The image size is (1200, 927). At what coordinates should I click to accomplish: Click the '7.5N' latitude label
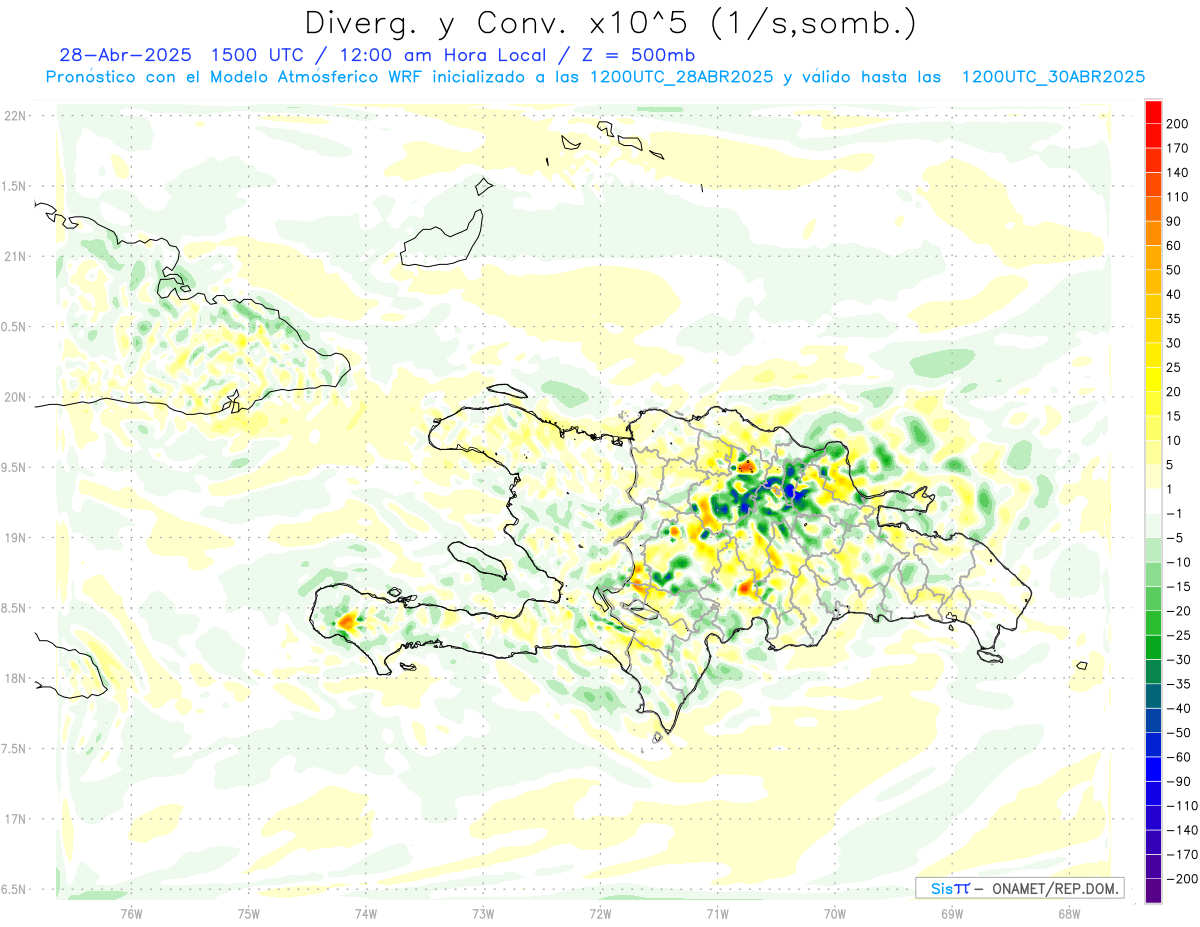[15, 748]
